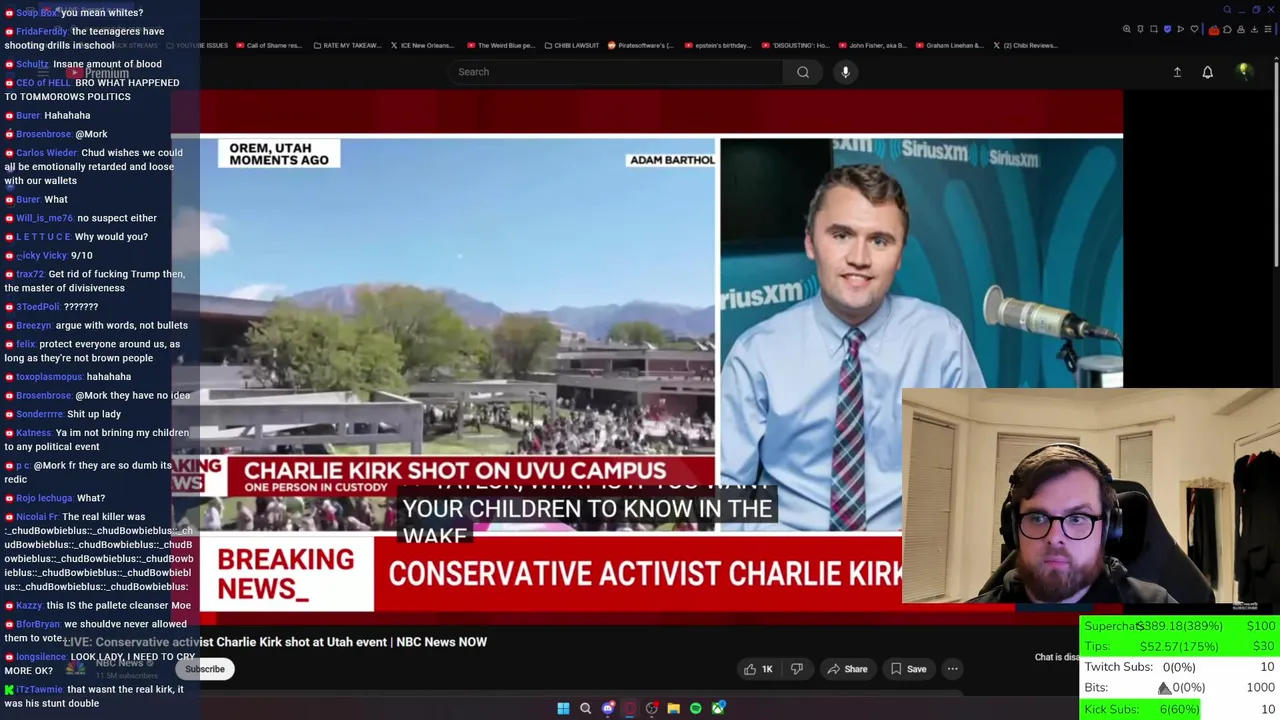Open the 'RATE MY TAKEAW...' bookmark folder
This screenshot has width=1280, height=720.
[x=347, y=45]
